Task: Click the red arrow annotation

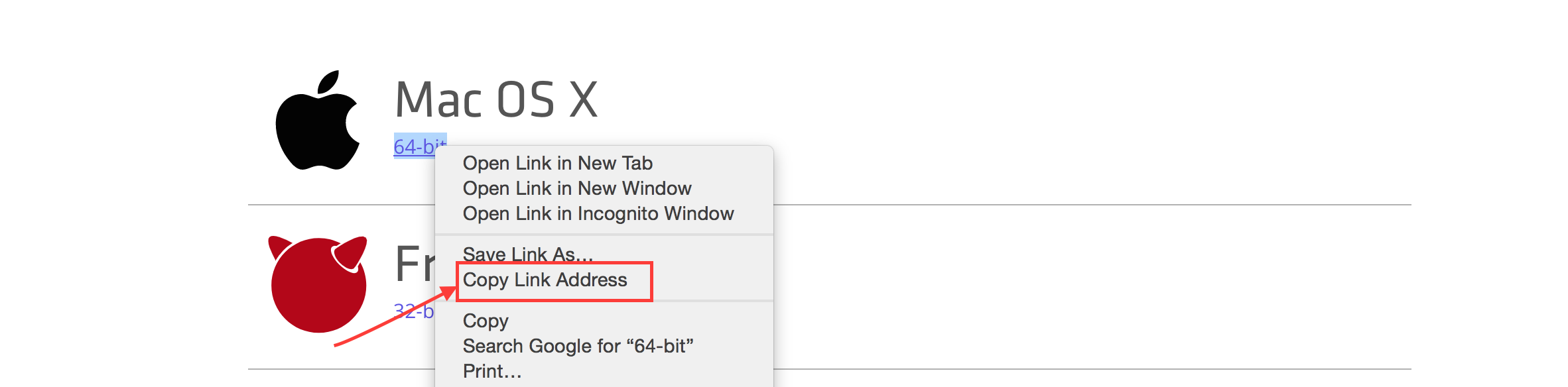Action: [x=395, y=317]
